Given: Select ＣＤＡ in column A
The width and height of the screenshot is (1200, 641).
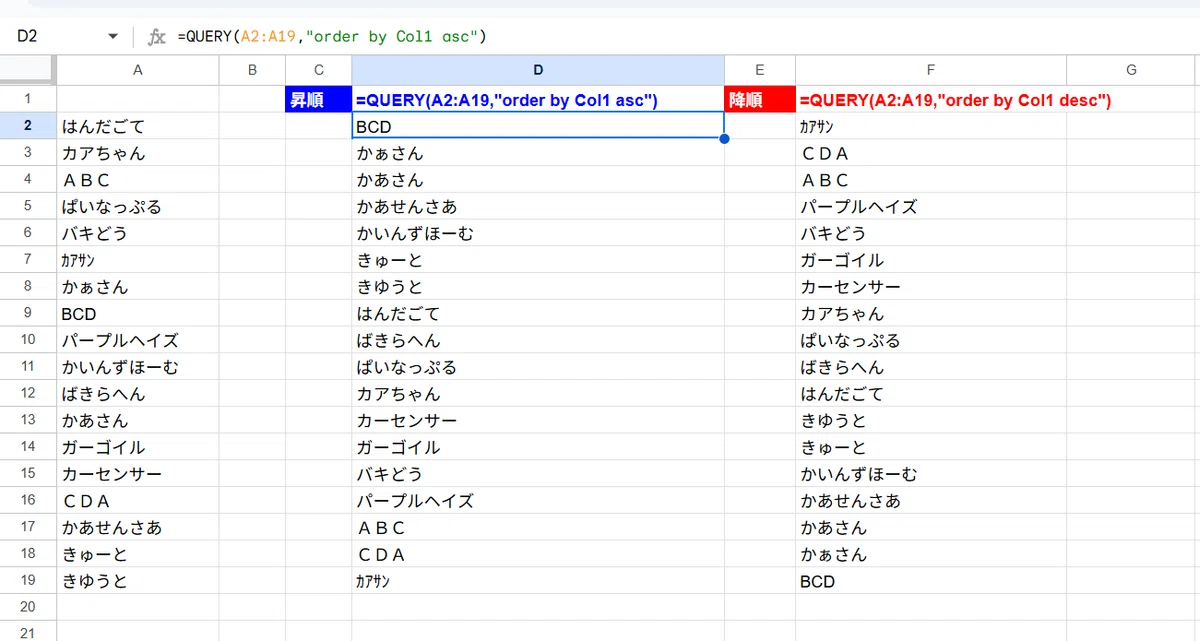Looking at the screenshot, I should [138, 501].
